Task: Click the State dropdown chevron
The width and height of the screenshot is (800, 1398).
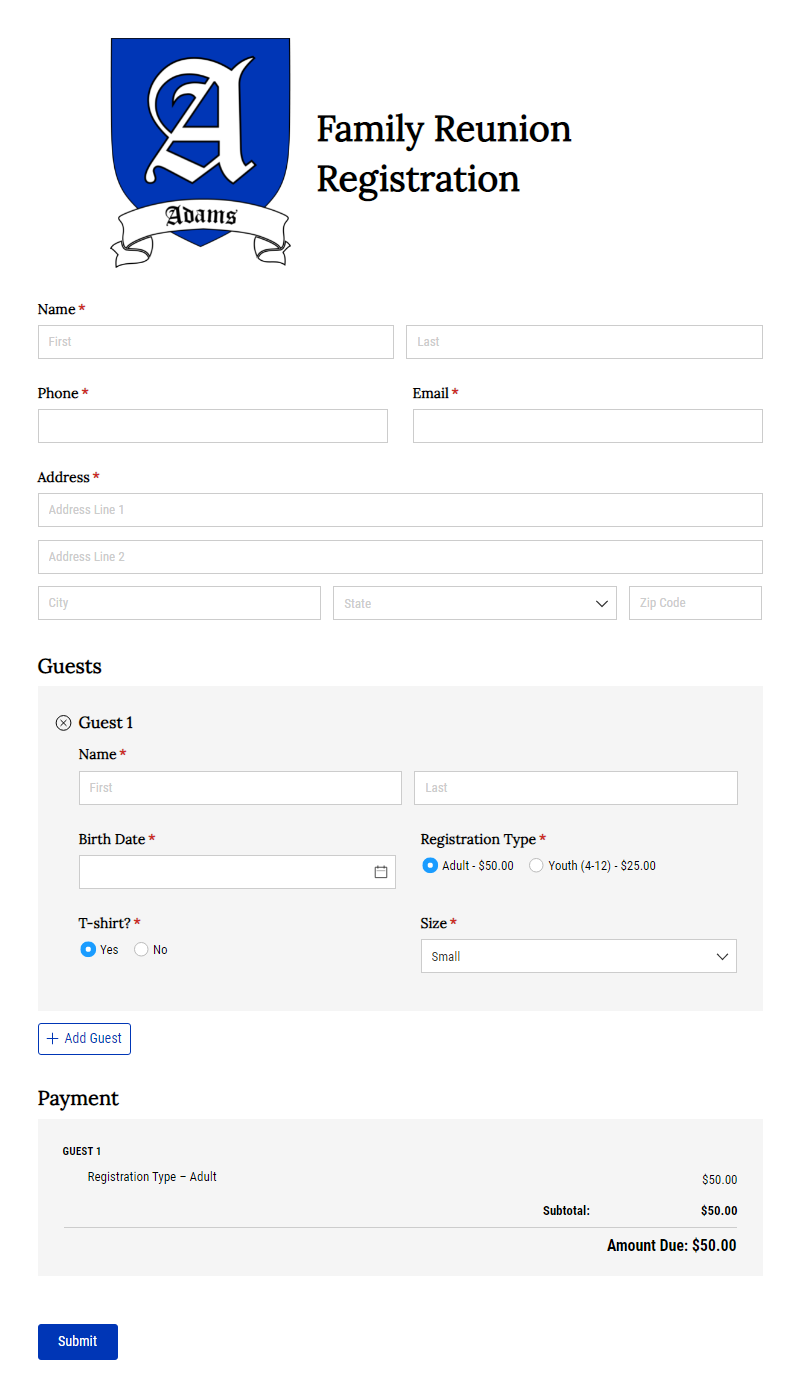Action: (601, 603)
